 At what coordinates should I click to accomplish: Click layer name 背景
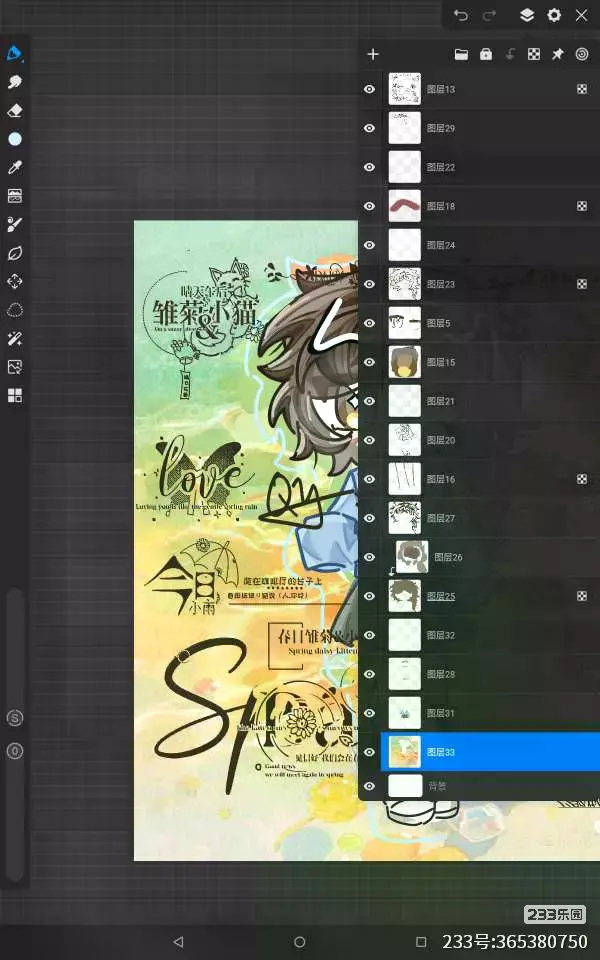[437, 786]
